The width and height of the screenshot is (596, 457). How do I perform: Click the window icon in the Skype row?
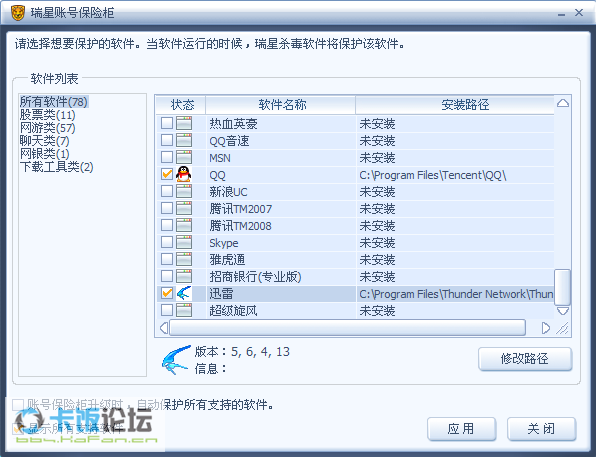point(184,242)
